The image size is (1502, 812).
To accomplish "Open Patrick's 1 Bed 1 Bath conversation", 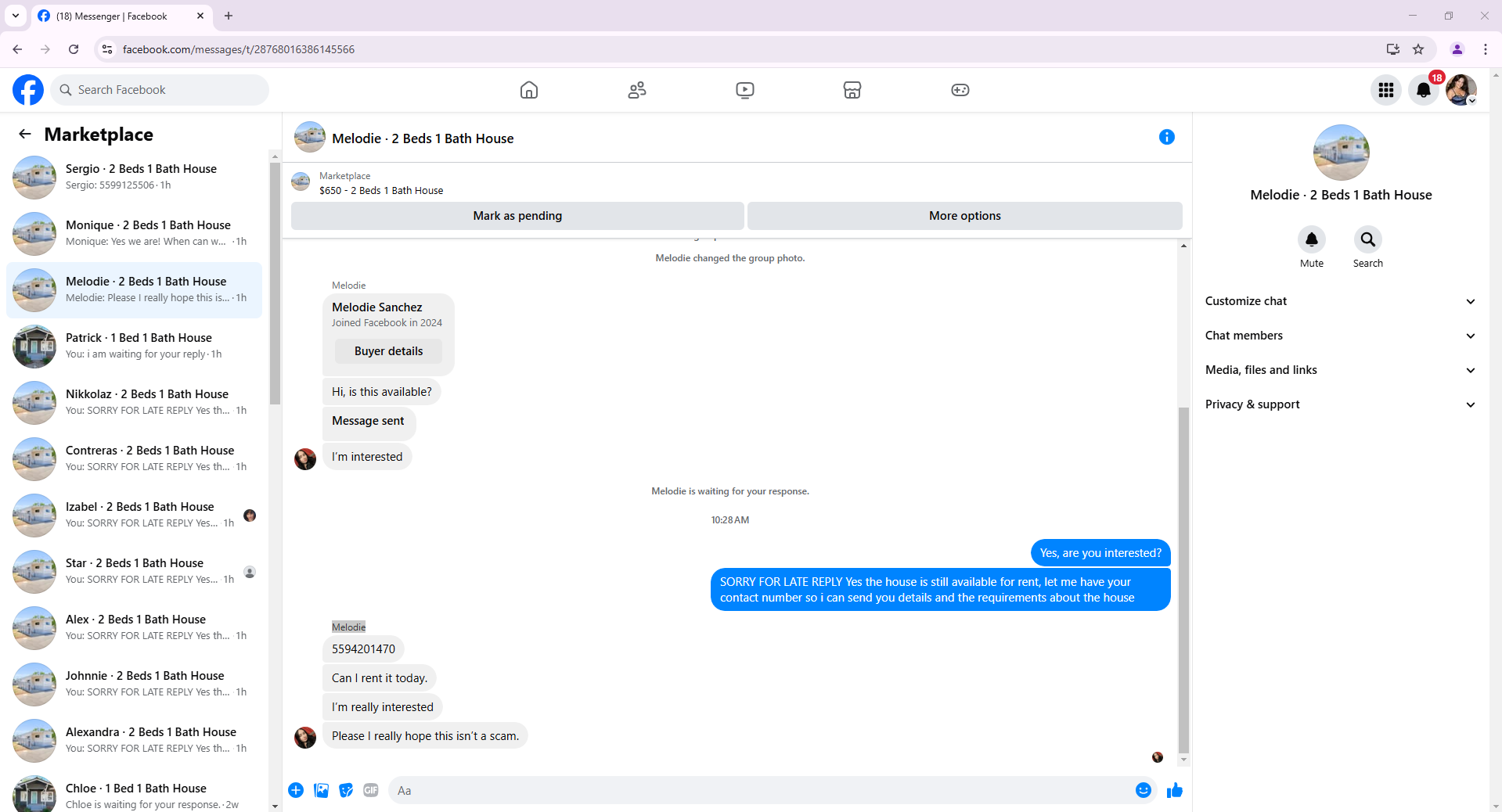I will point(134,347).
